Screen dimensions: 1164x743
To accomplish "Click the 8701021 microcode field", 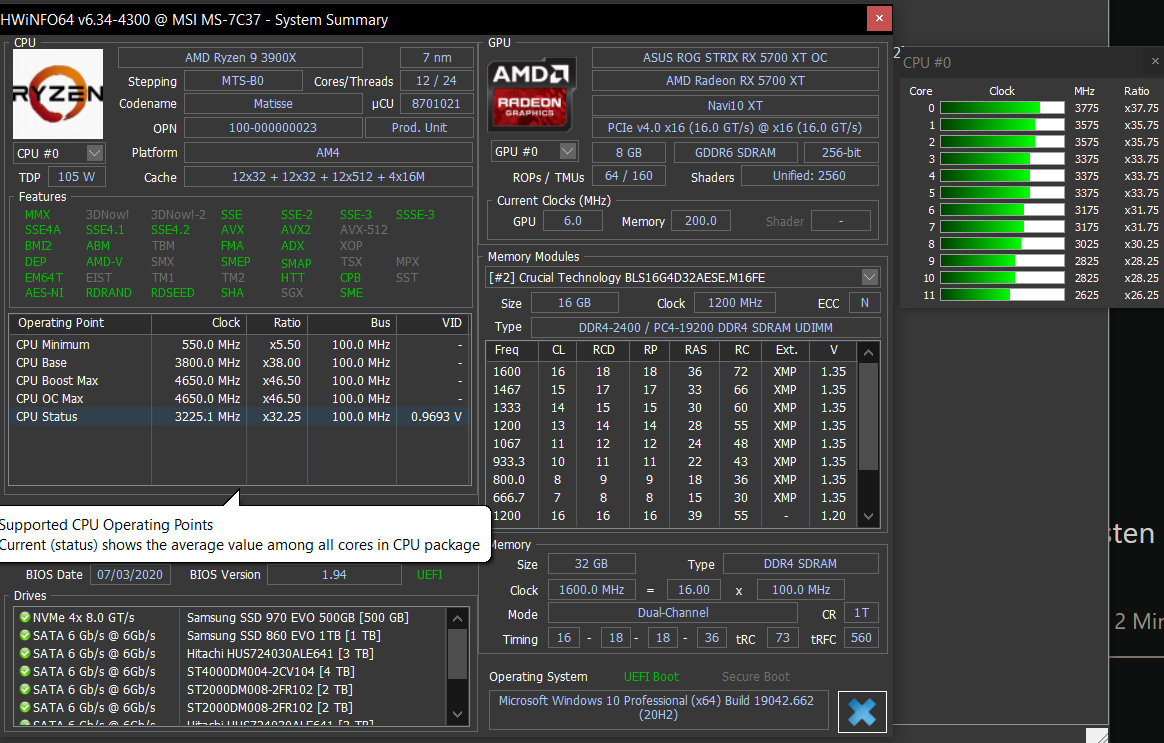I will (436, 103).
